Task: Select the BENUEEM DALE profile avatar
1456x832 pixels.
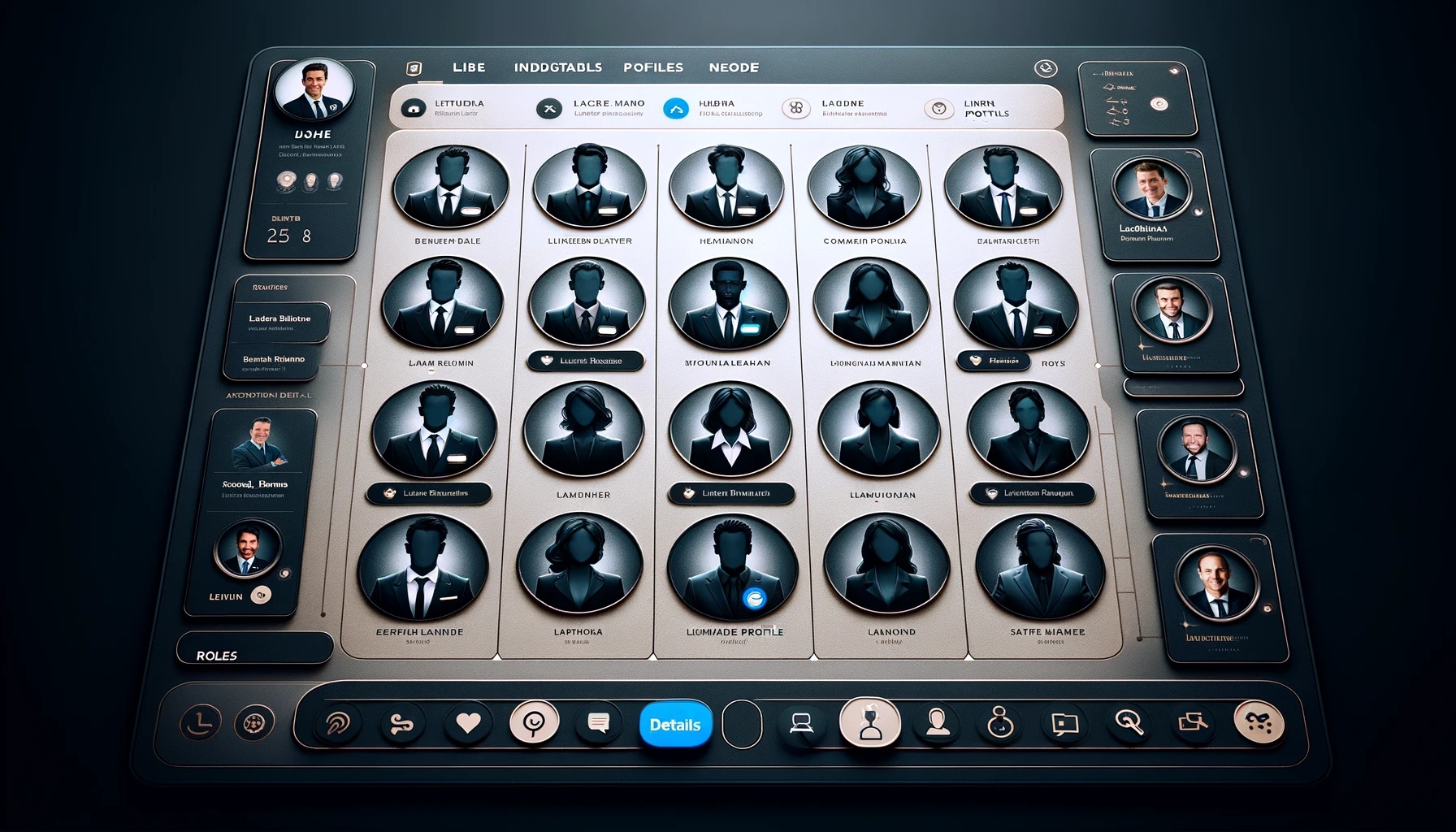Action: pyautogui.click(x=450, y=188)
